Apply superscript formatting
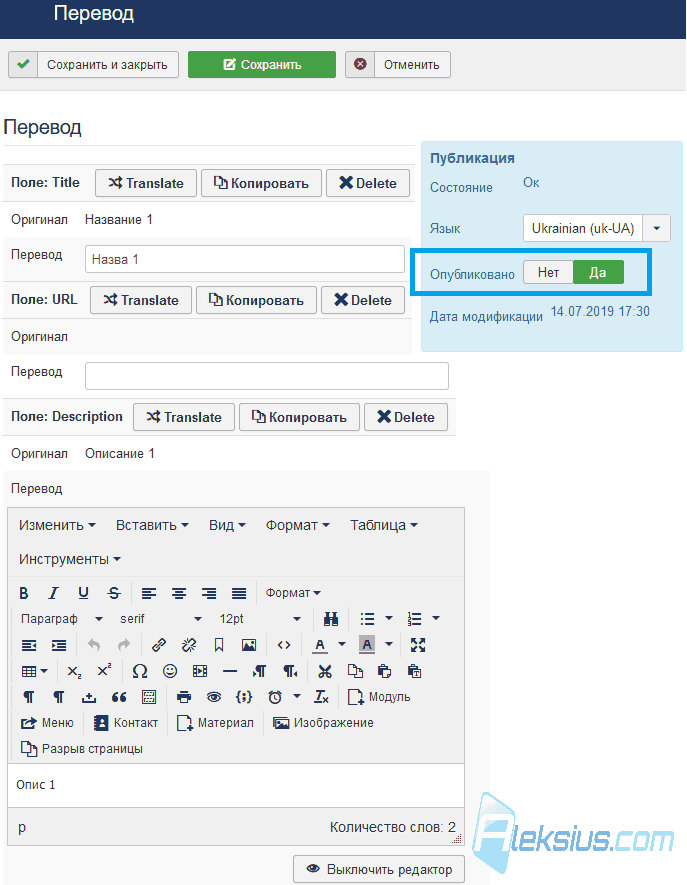 pyautogui.click(x=104, y=671)
